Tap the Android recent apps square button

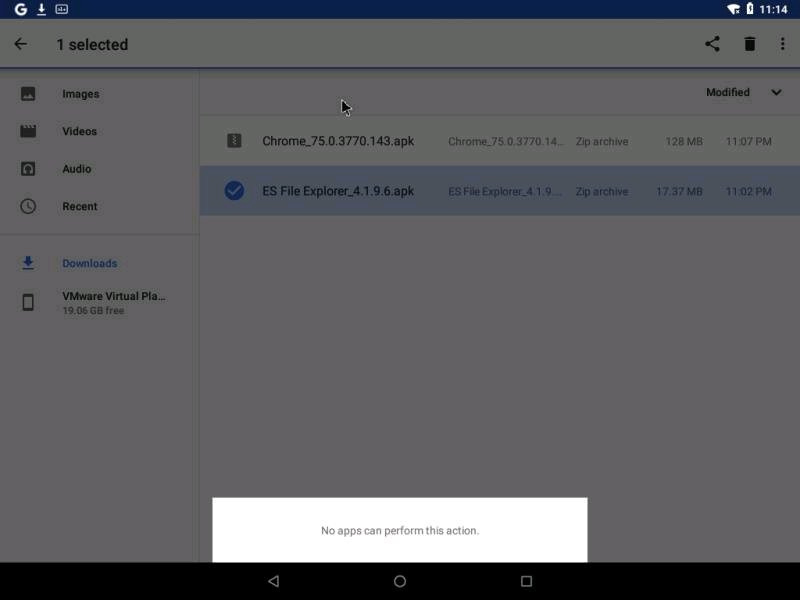click(x=526, y=581)
